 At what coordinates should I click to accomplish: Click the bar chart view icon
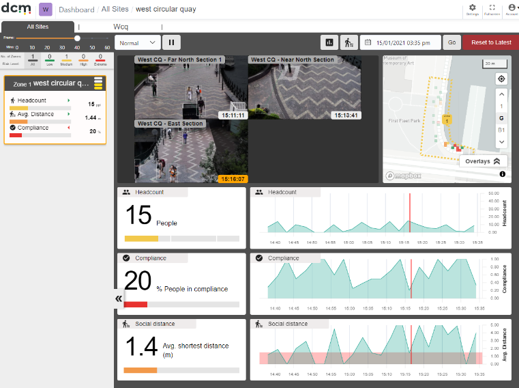(329, 42)
